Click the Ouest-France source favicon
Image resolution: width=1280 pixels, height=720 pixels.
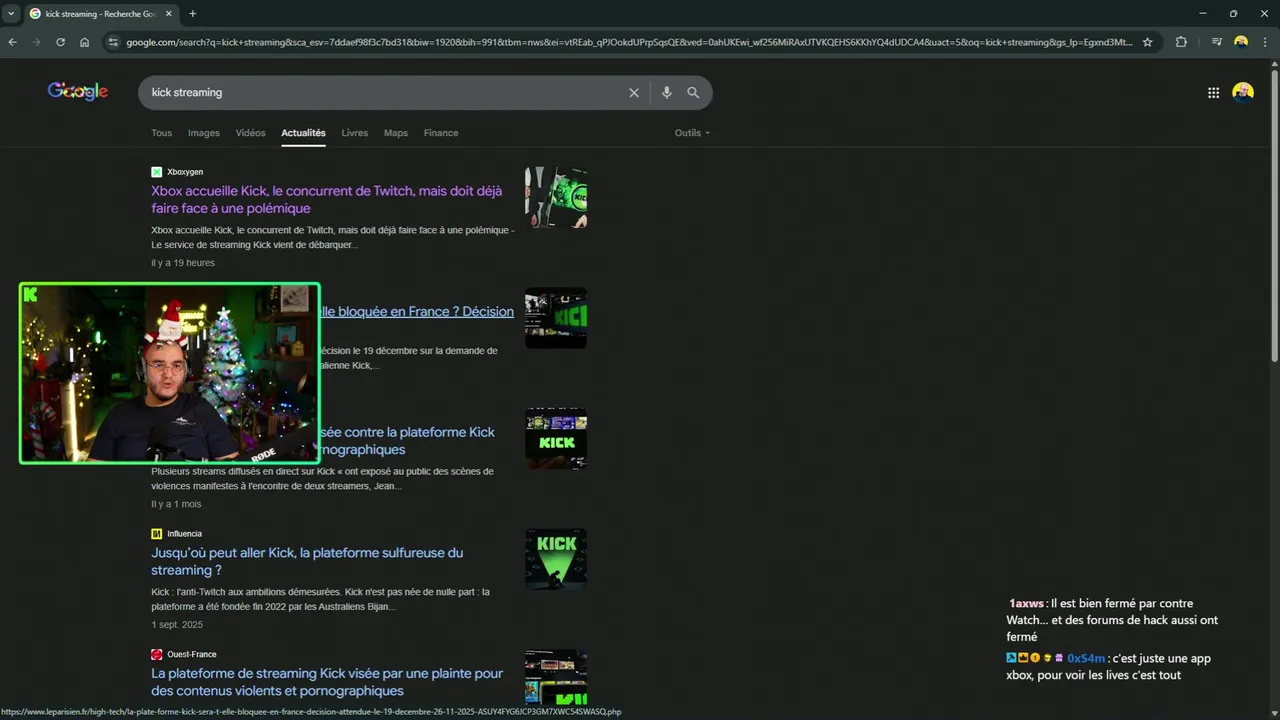click(x=156, y=655)
